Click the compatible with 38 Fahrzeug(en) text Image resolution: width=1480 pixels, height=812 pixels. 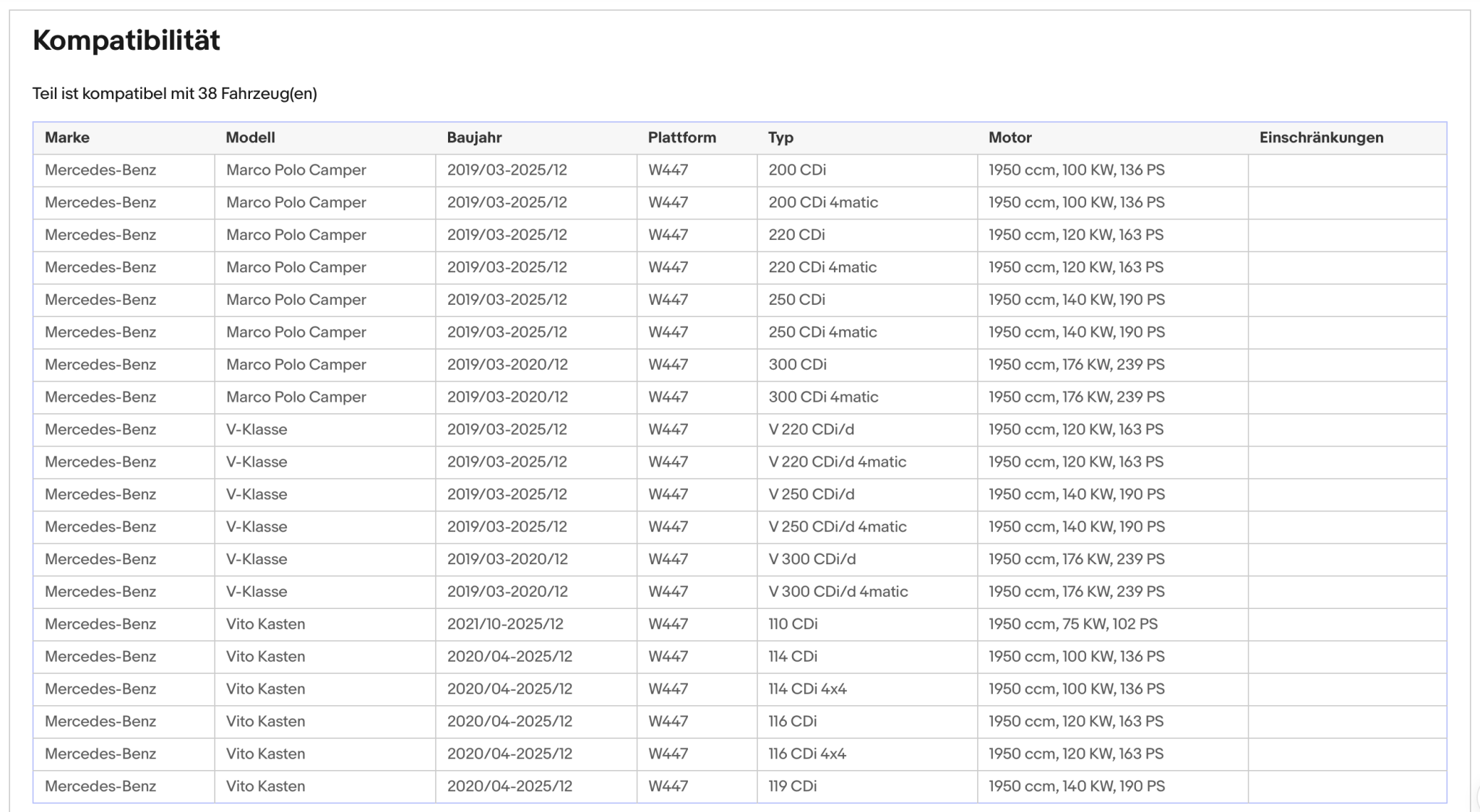tap(175, 93)
